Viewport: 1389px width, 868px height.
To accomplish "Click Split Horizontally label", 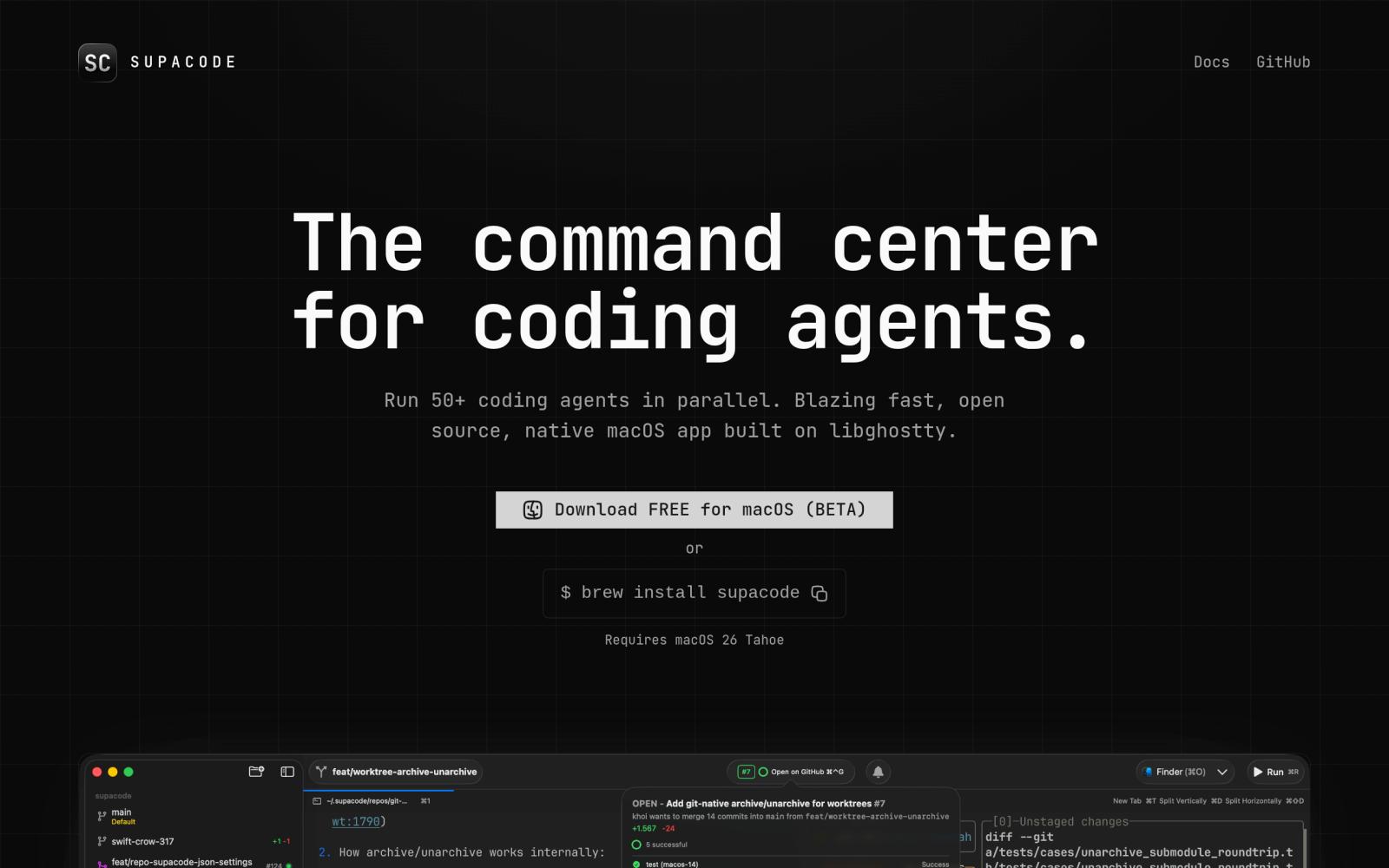I will [x=1264, y=801].
